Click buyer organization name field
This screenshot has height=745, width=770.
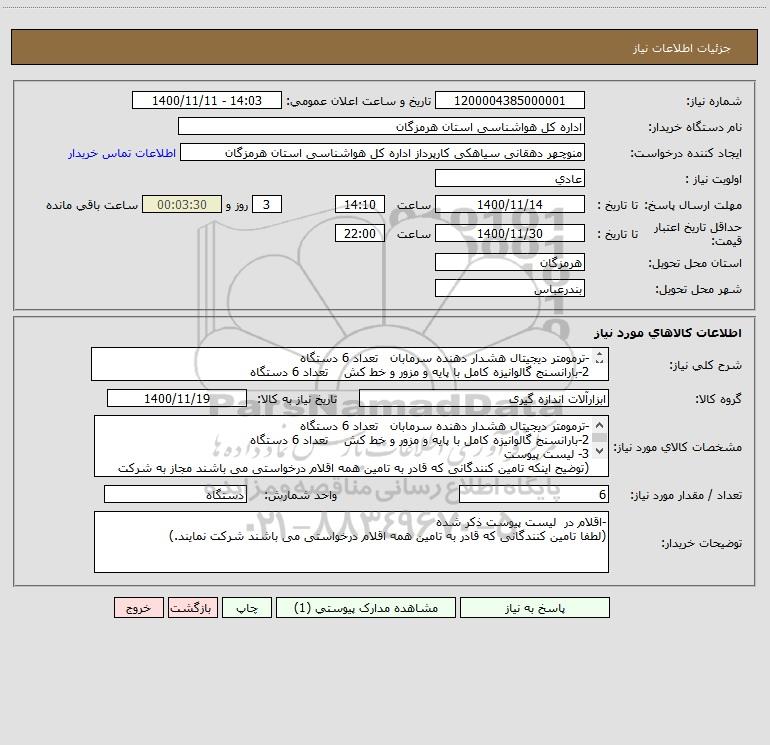(x=381, y=126)
